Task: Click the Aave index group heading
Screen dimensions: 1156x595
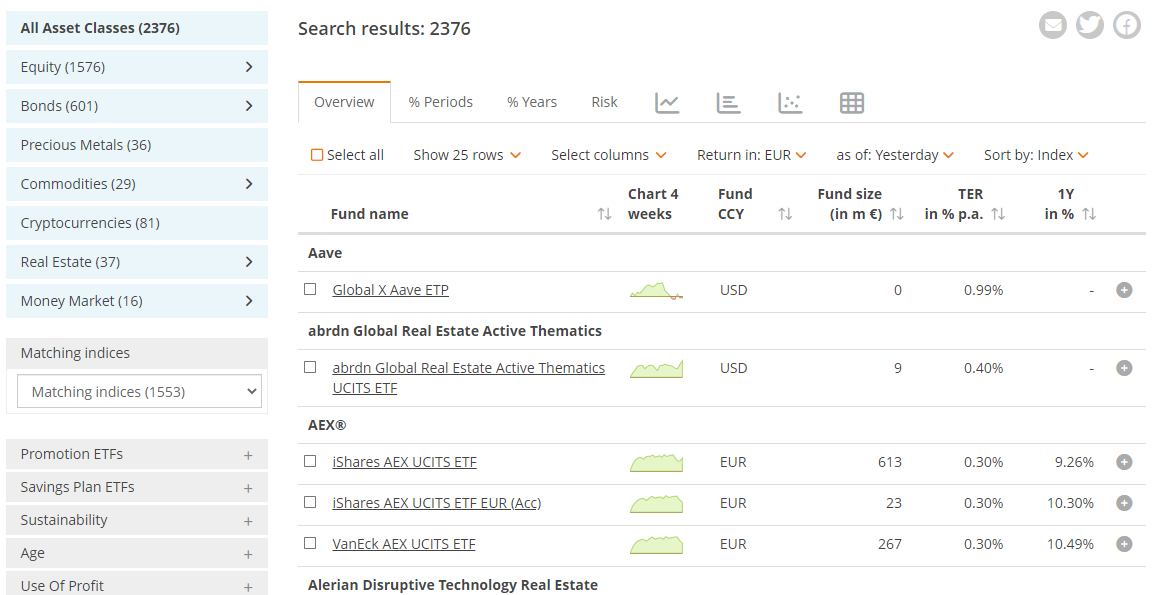Action: point(325,253)
